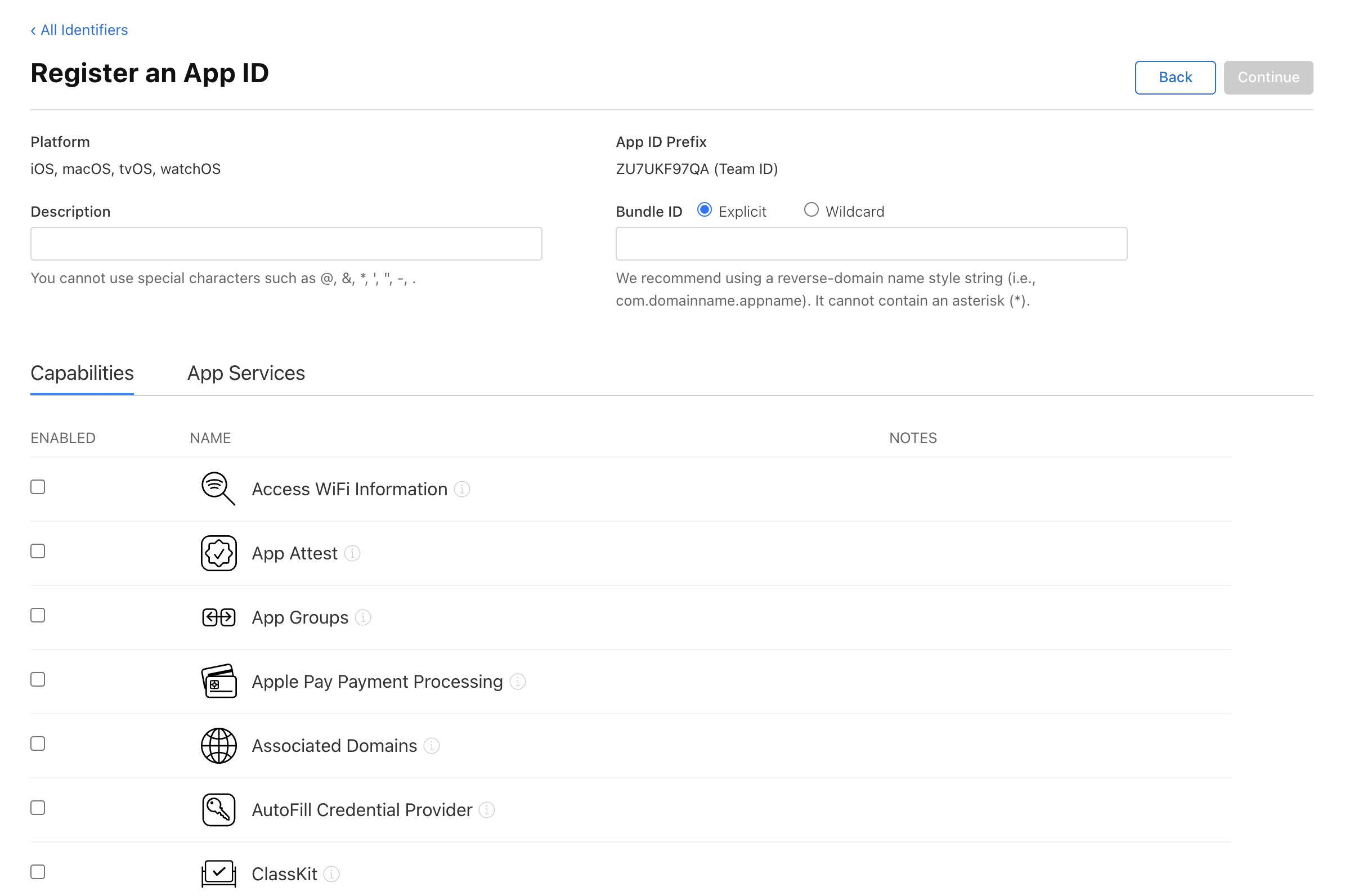1345x896 pixels.
Task: Click the Associated Domains globe icon
Action: tap(218, 745)
